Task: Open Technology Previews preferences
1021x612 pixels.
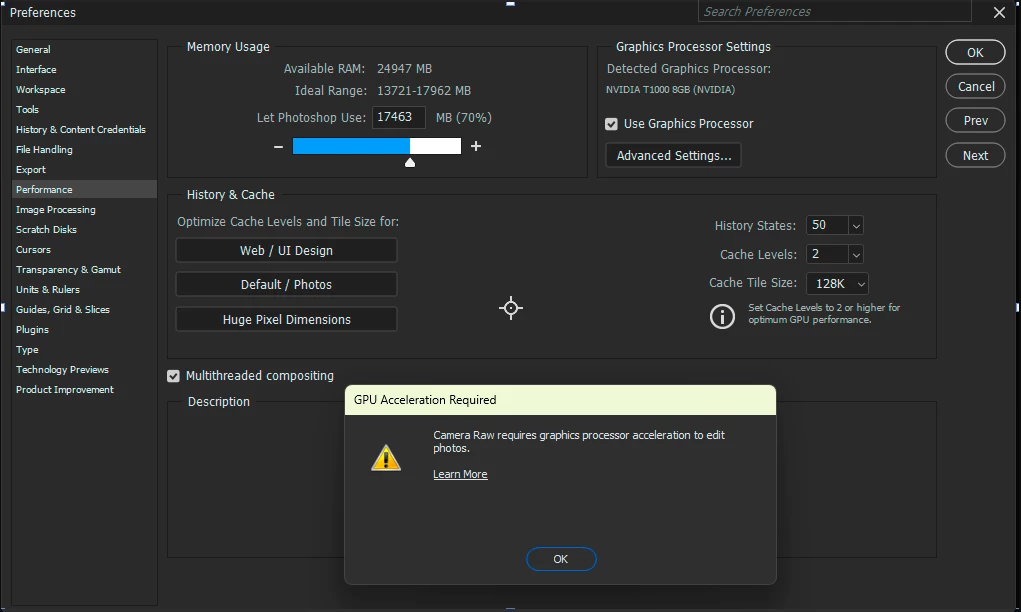Action: pos(63,370)
